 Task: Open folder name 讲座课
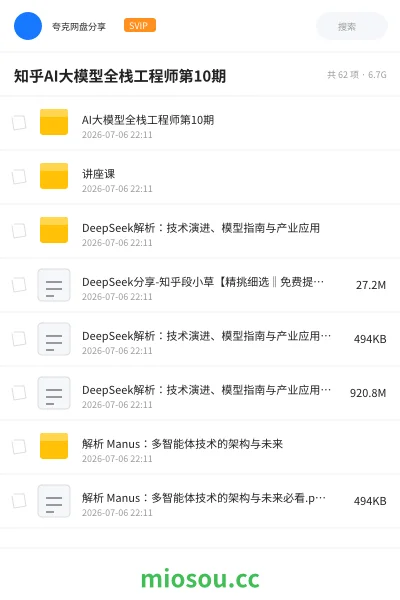point(98,174)
